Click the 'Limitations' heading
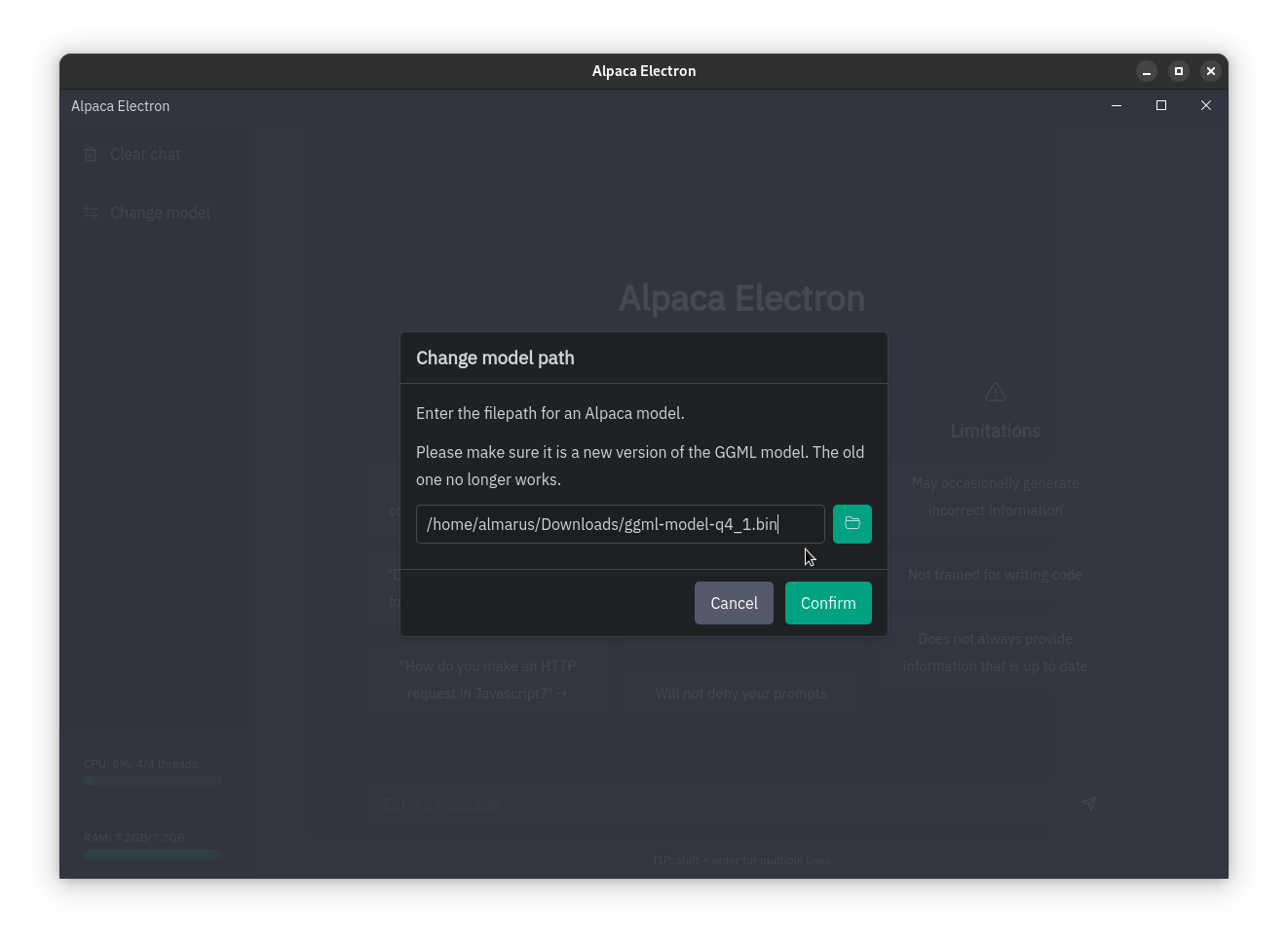Image resolution: width=1288 pixels, height=944 pixels. (995, 431)
